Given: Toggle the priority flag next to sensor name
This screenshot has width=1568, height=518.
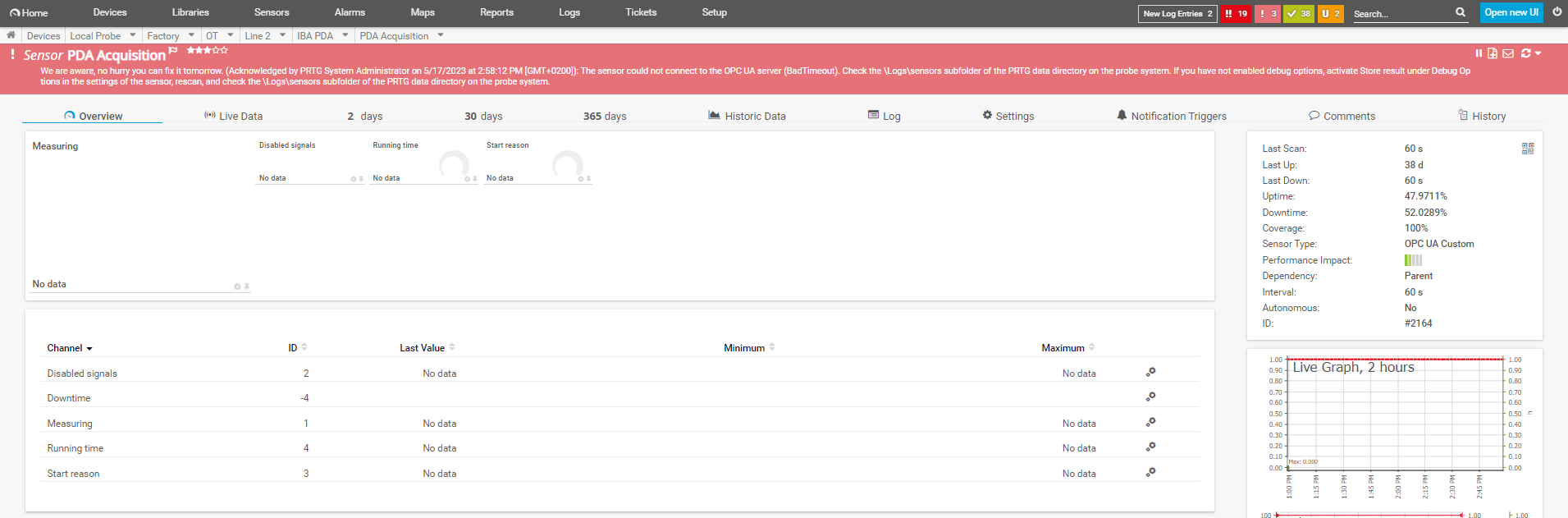Looking at the screenshot, I should tap(173, 51).
